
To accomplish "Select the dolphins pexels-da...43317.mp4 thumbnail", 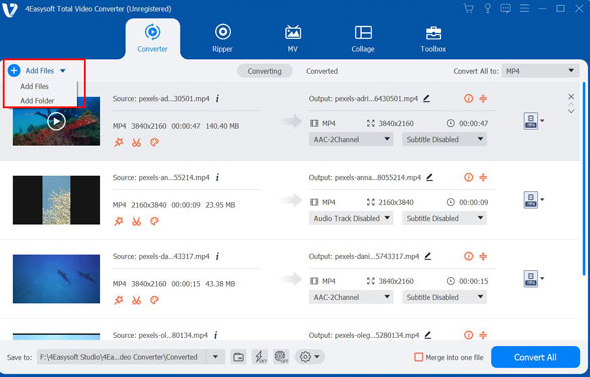I will coord(56,279).
